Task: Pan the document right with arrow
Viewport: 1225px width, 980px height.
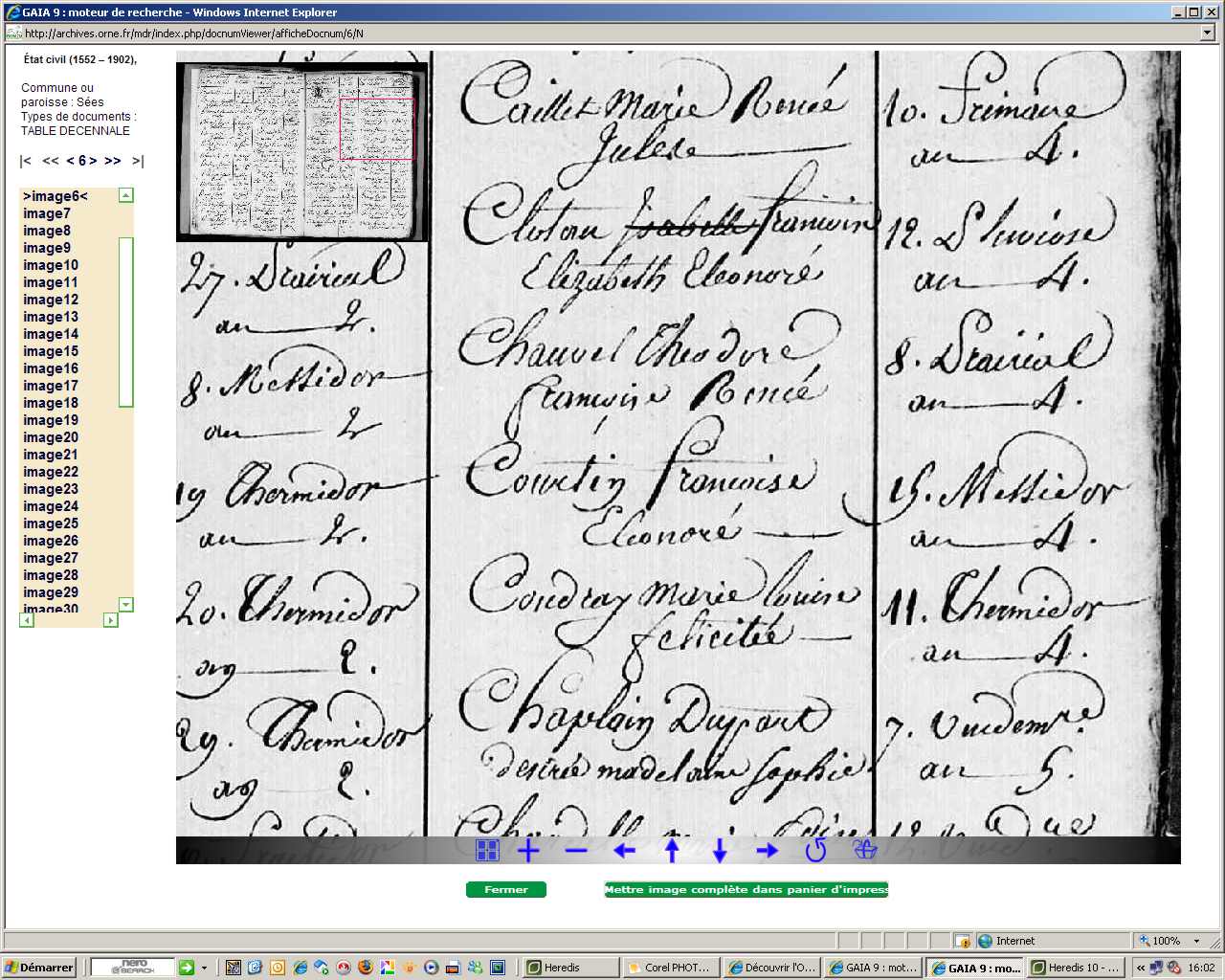Action: click(767, 850)
